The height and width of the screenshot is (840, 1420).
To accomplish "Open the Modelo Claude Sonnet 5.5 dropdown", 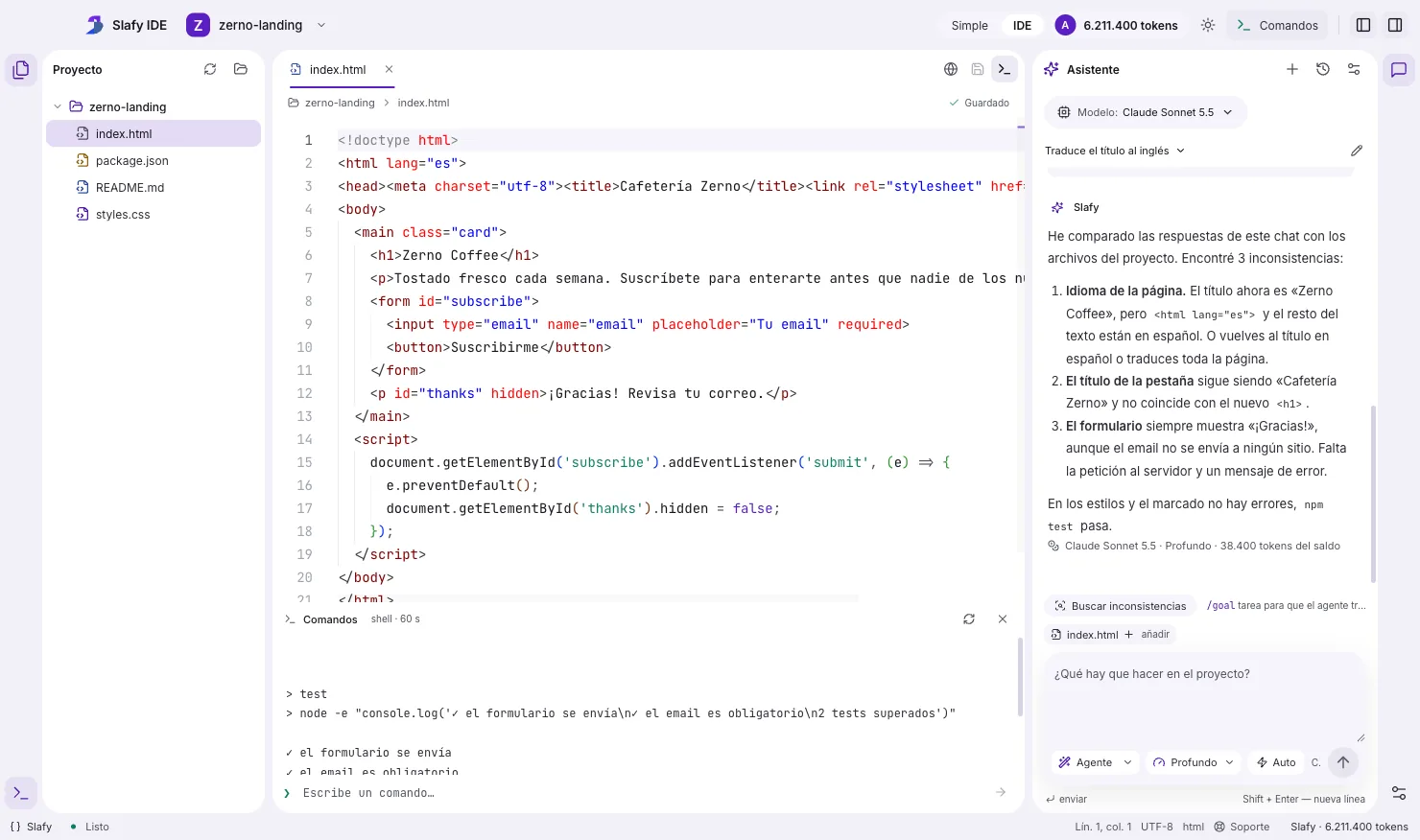I will pos(1146,112).
